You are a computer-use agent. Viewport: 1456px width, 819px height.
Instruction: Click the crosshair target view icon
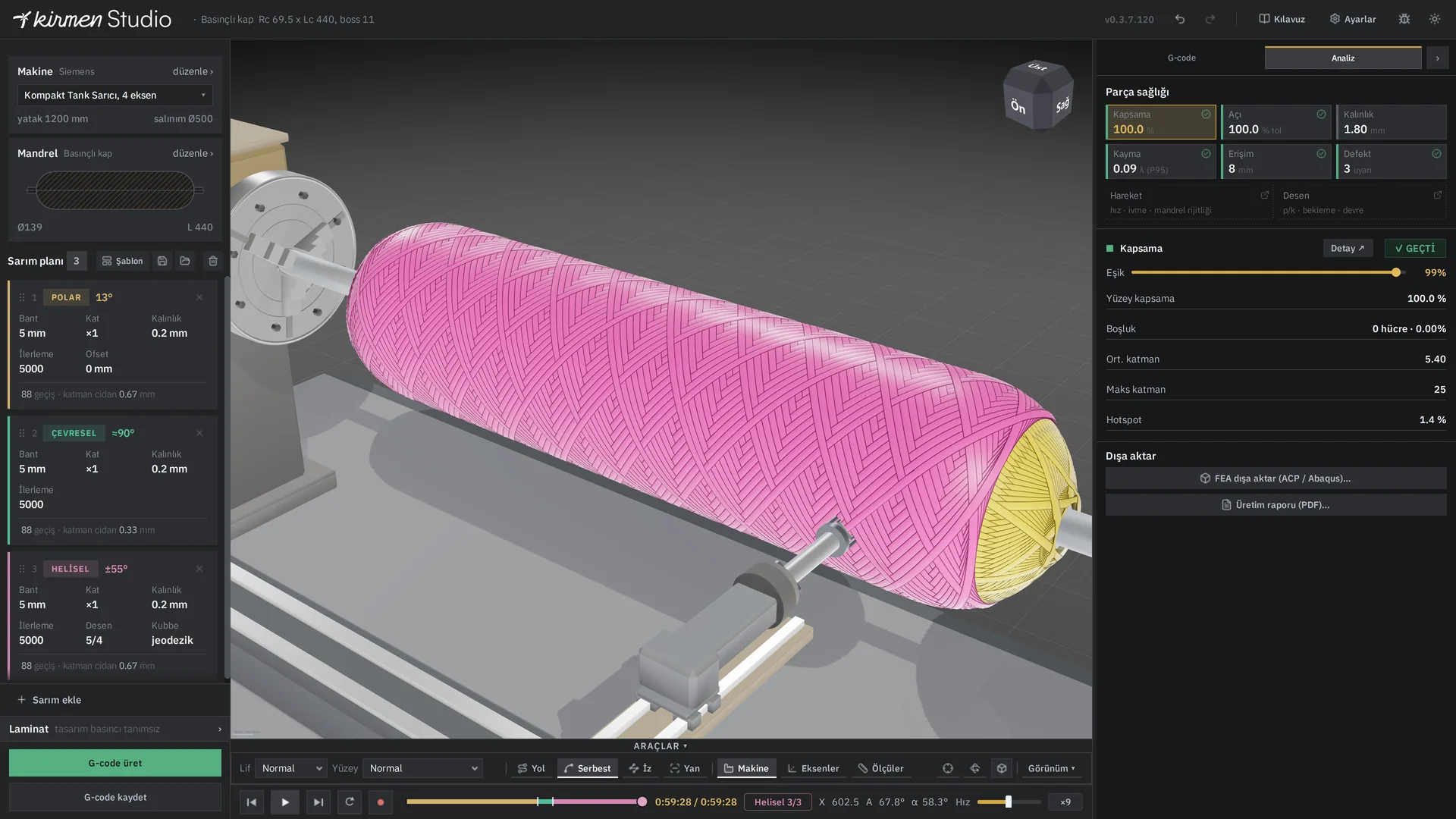click(948, 768)
